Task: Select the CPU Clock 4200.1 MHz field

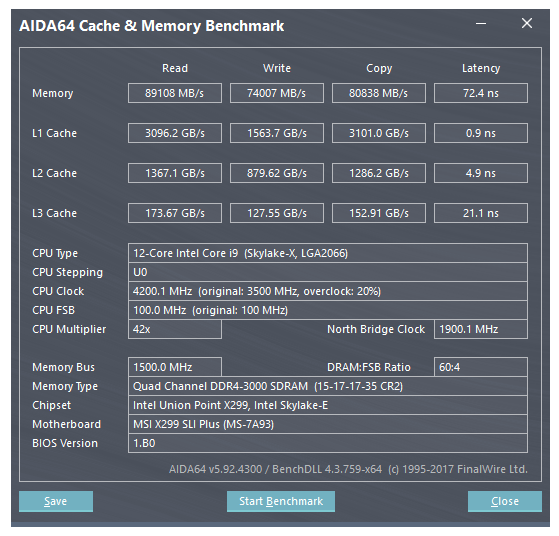Action: tap(328, 291)
